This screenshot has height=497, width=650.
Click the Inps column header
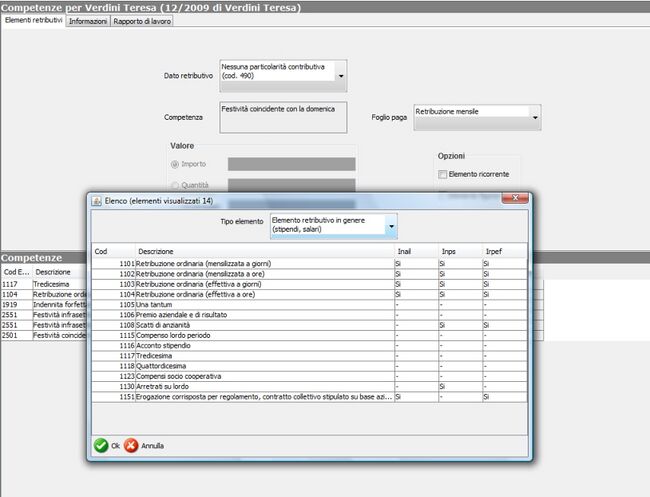point(459,250)
